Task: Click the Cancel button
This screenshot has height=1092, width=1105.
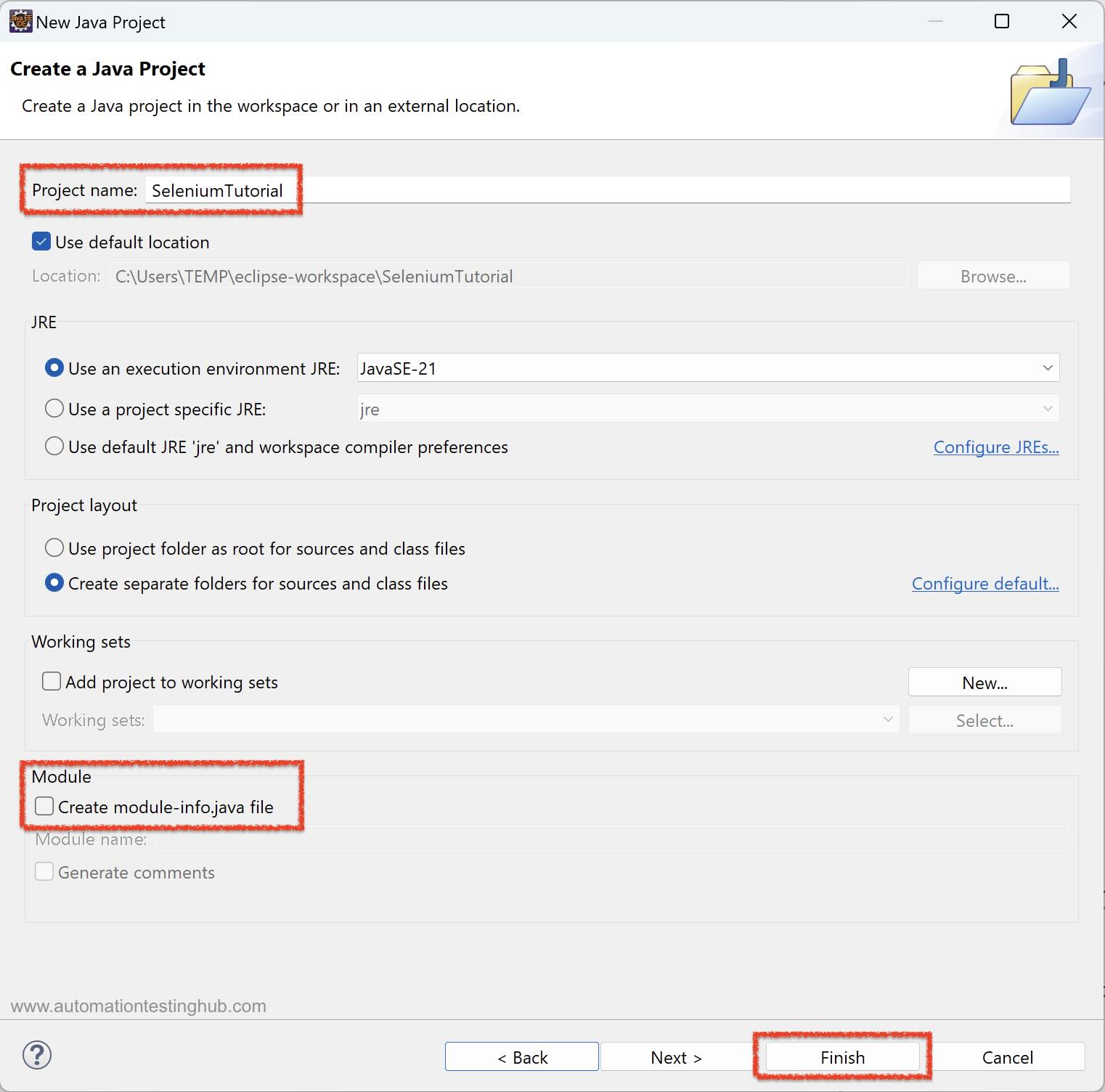Action: tap(1007, 1057)
